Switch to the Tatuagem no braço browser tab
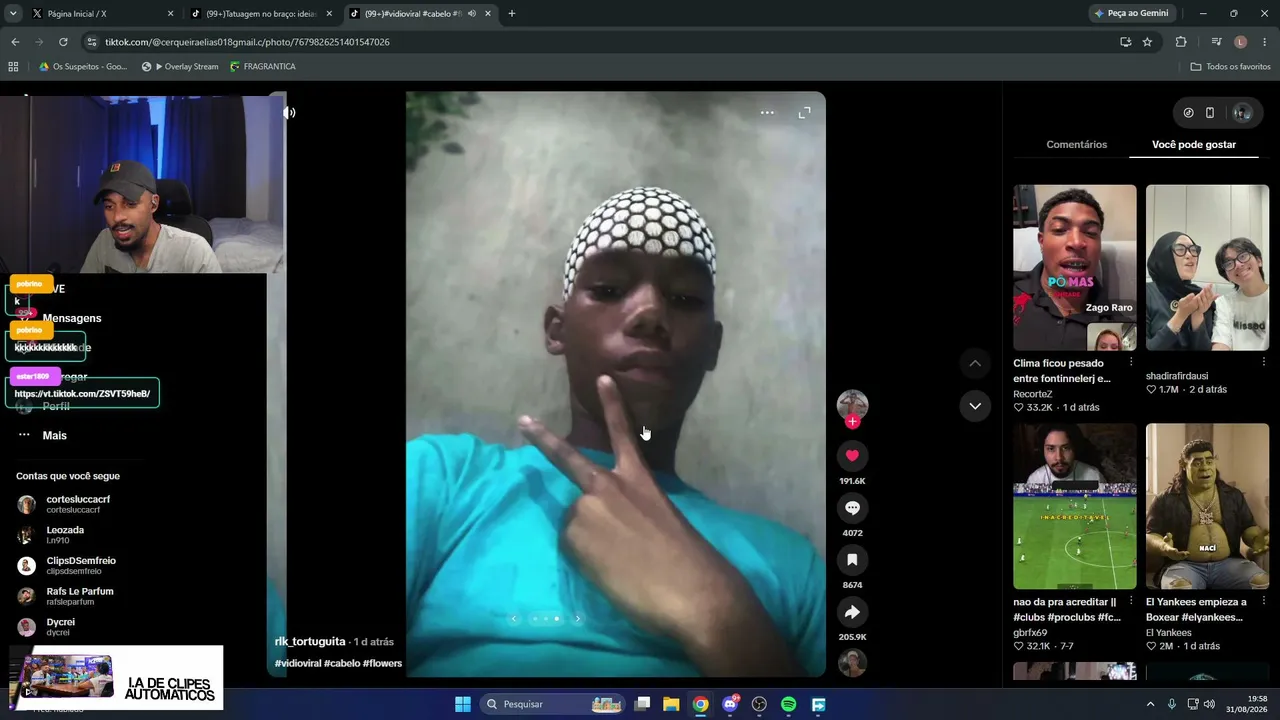 coord(260,14)
